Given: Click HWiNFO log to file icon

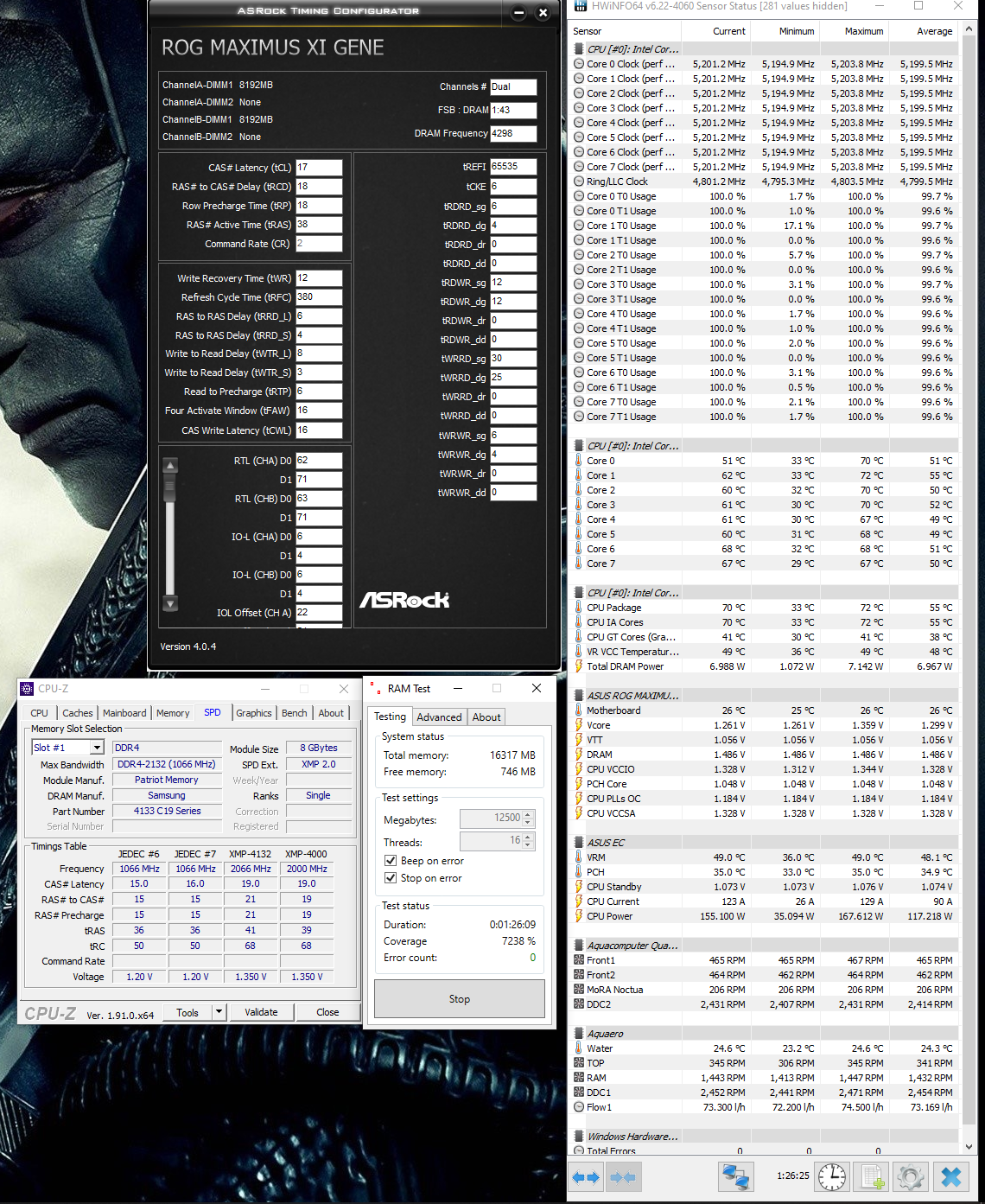Looking at the screenshot, I should [x=872, y=1176].
